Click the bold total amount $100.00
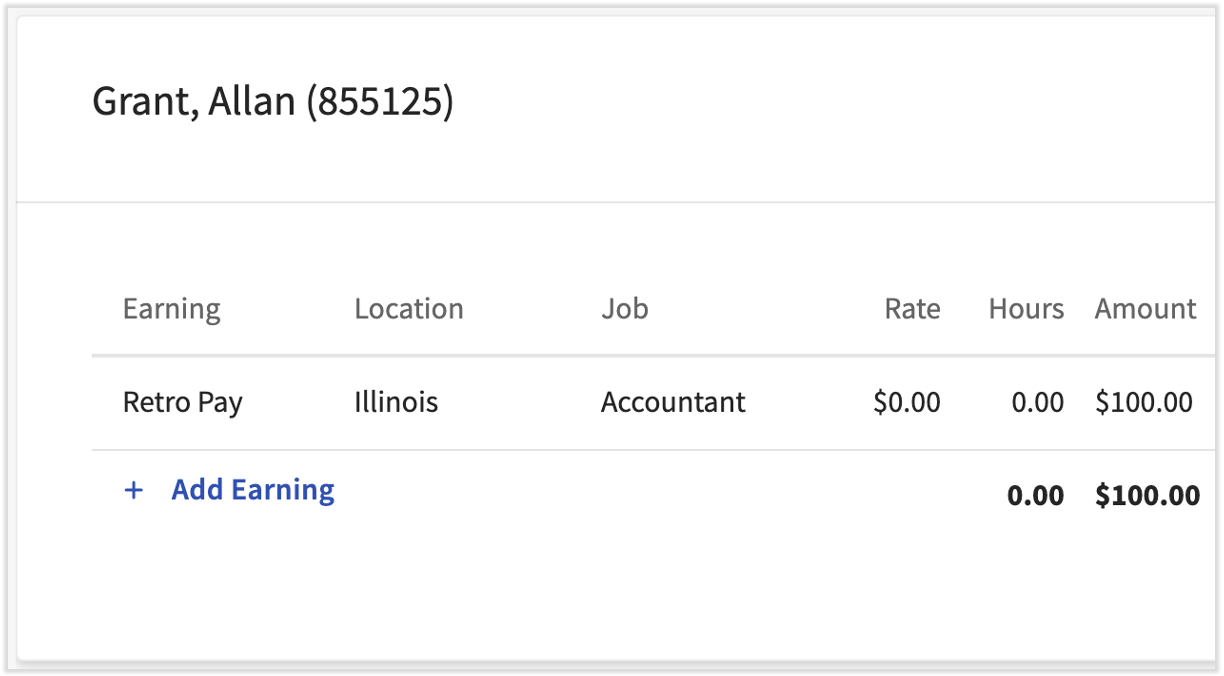 (1147, 496)
